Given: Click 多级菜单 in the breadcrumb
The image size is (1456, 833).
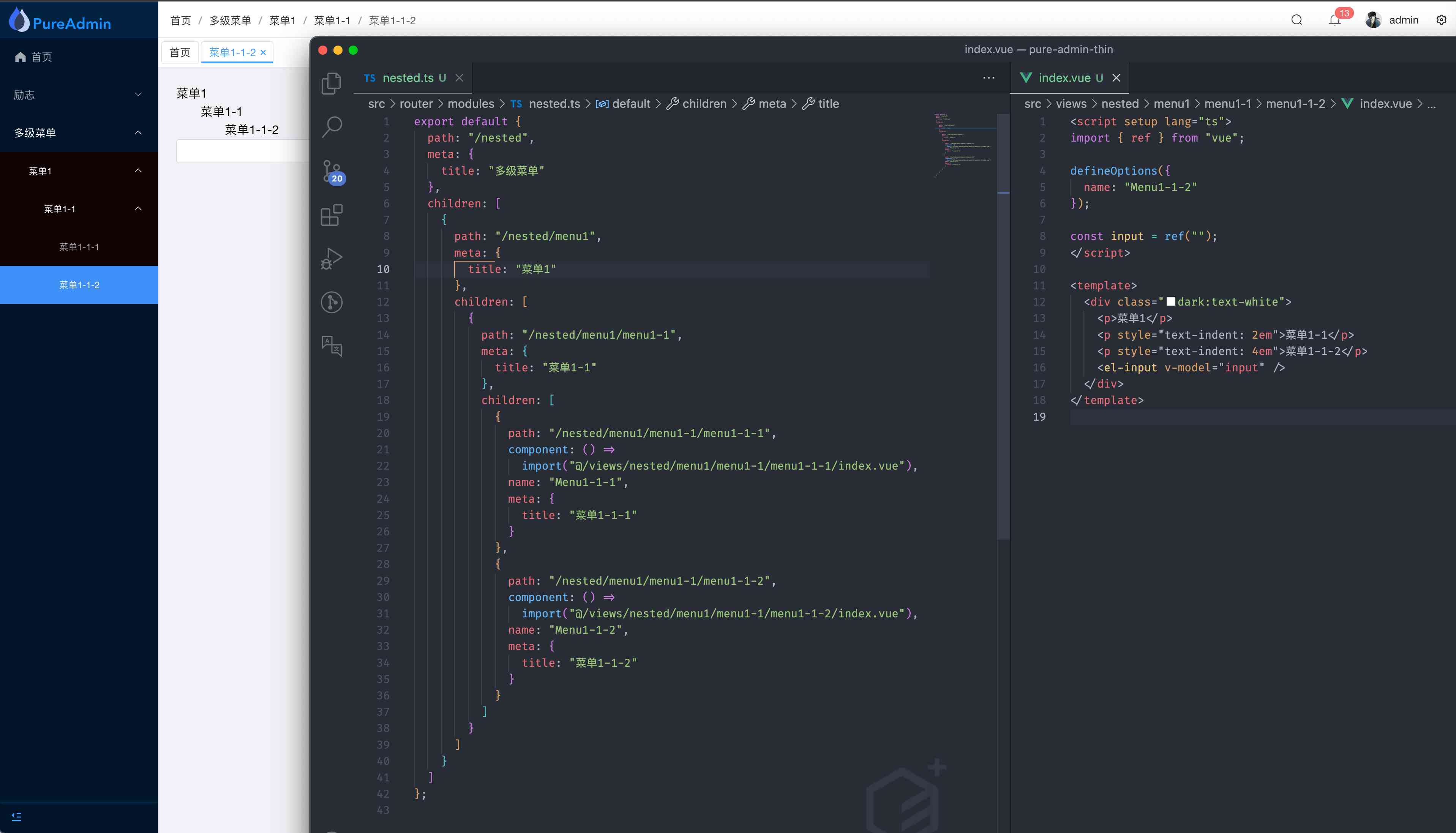Looking at the screenshot, I should click(x=230, y=21).
